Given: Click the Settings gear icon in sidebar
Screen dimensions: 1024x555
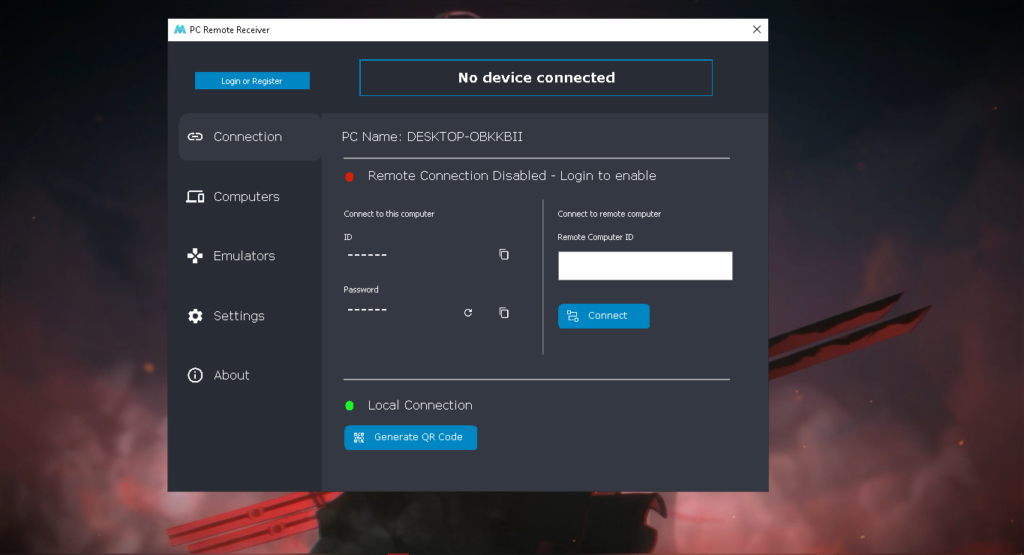Looking at the screenshot, I should 195,316.
